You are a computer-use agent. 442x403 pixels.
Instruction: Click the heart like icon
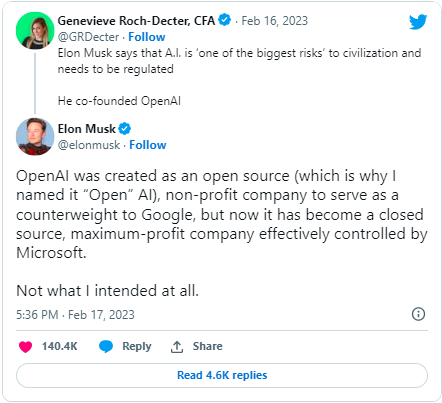point(25,347)
